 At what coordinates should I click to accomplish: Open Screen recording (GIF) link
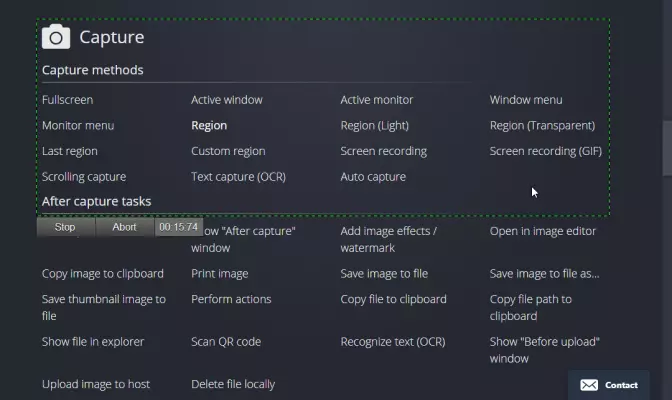point(546,151)
